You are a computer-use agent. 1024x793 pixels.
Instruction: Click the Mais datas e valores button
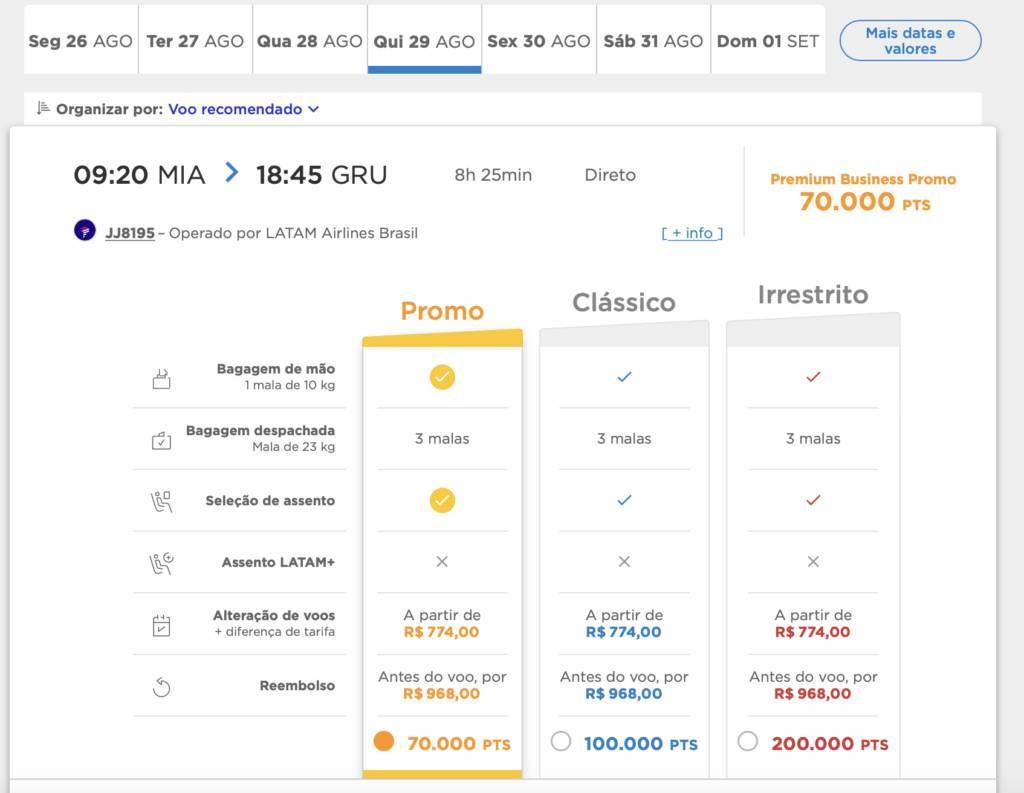point(910,40)
